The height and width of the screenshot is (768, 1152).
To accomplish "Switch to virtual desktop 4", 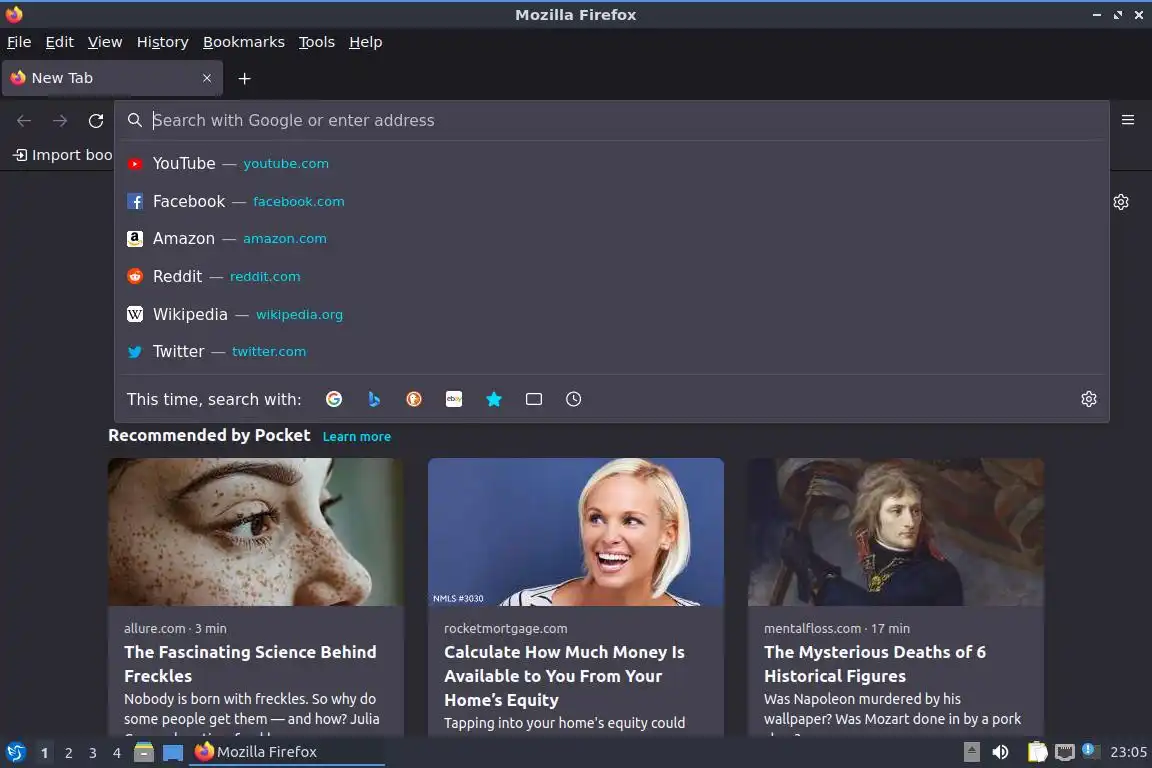I will tap(117, 753).
